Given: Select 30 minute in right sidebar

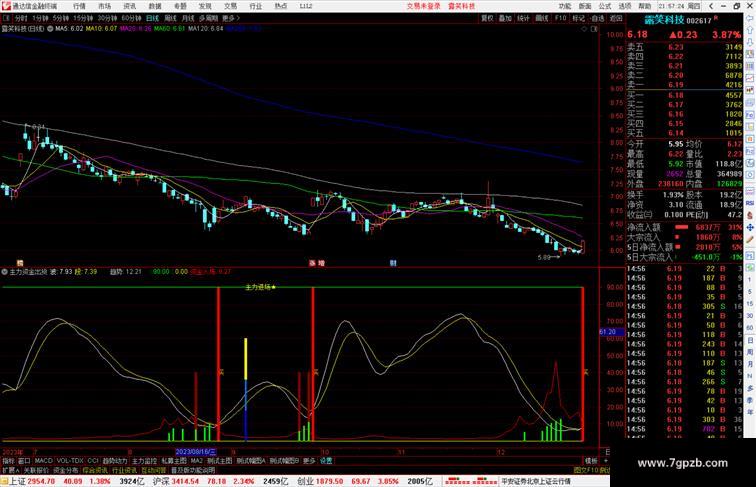Looking at the screenshot, I should [x=750, y=316].
